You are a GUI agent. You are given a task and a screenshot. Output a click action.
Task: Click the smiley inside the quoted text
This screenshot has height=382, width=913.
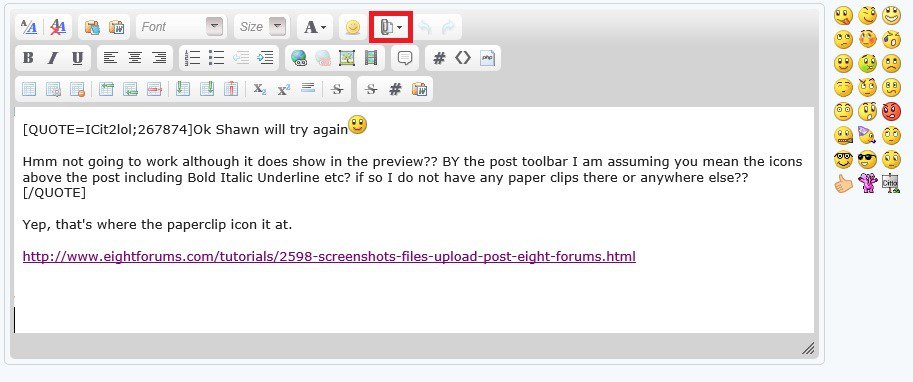tap(358, 125)
